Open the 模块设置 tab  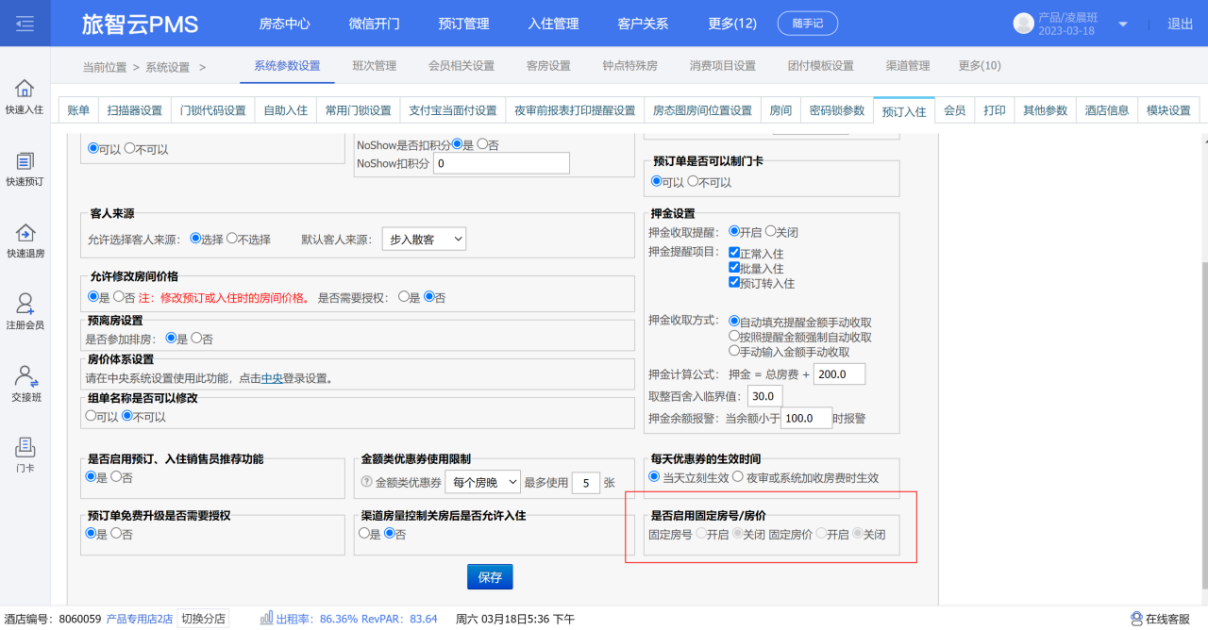pos(1168,111)
